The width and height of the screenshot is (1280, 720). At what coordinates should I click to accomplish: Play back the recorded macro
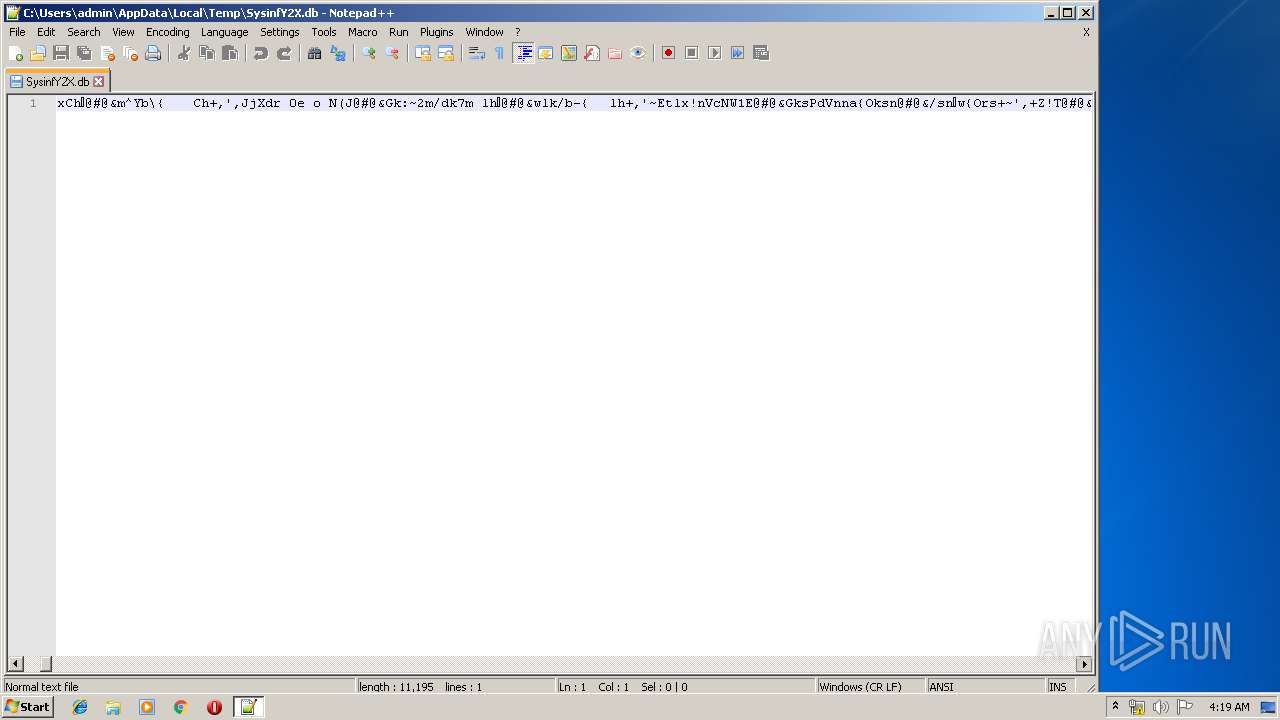715,53
